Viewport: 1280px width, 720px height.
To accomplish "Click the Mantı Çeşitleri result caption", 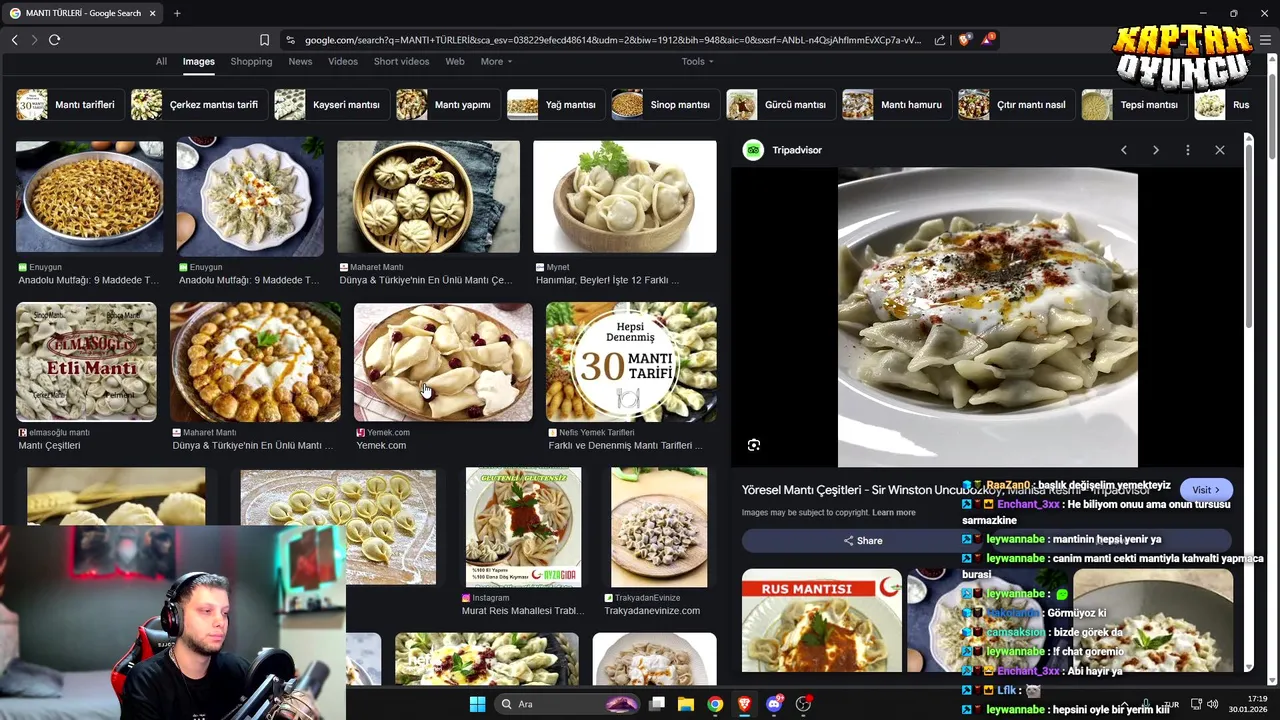I will [x=49, y=445].
